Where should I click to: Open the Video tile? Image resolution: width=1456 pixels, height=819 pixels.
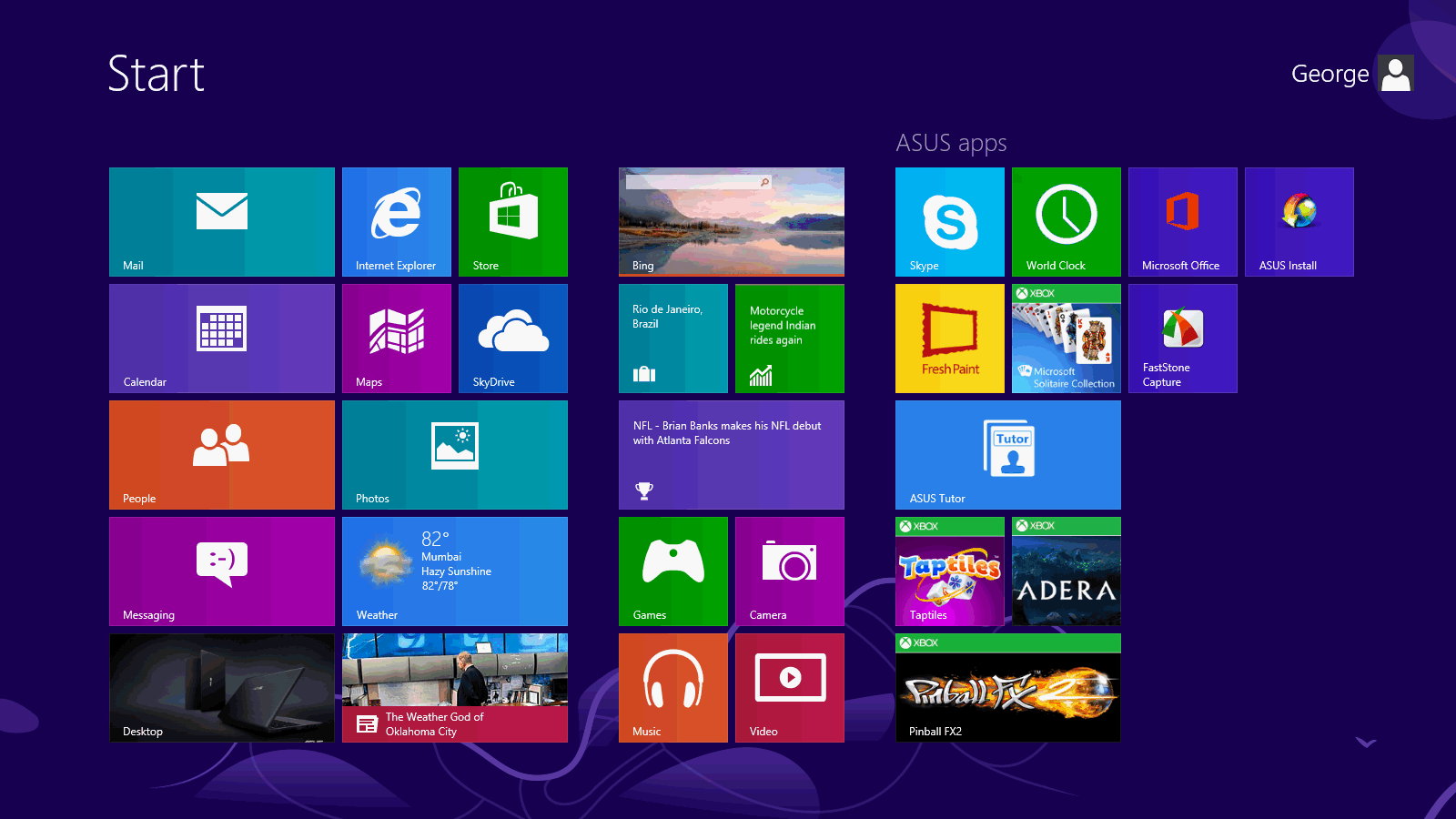point(790,688)
